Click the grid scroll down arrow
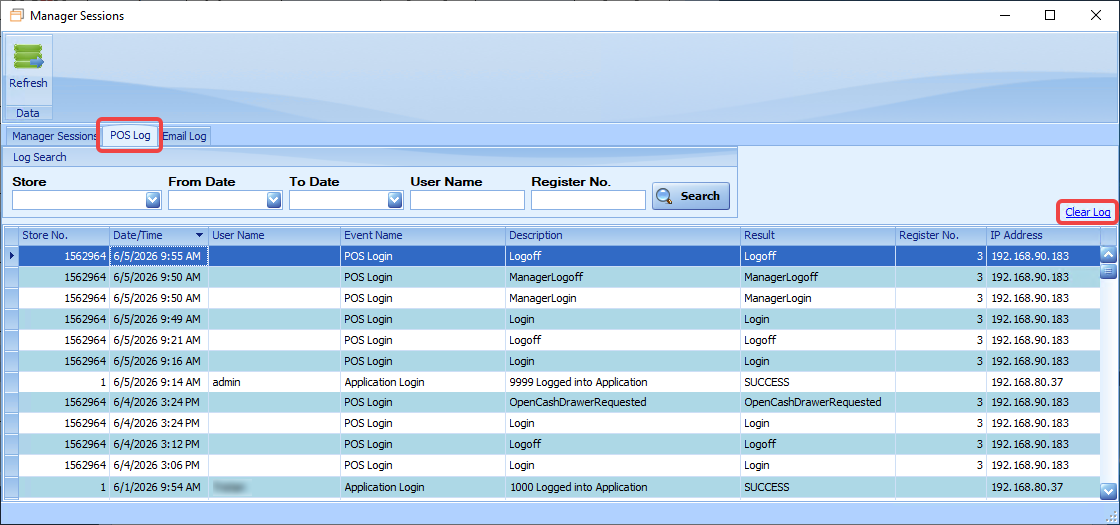The width and height of the screenshot is (1120, 525). pos(1108,490)
